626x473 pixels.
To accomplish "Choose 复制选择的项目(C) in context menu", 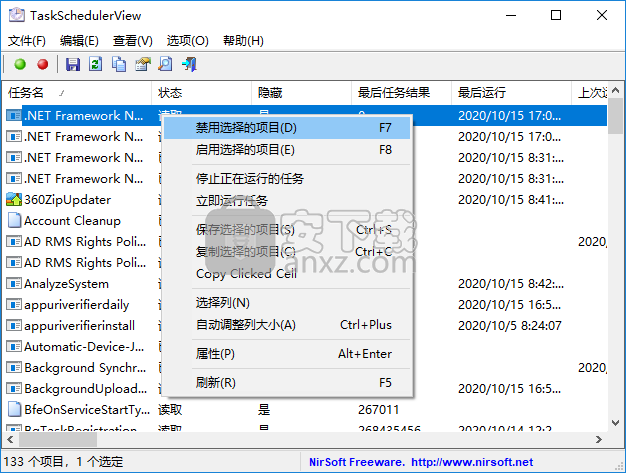I will click(287, 251).
